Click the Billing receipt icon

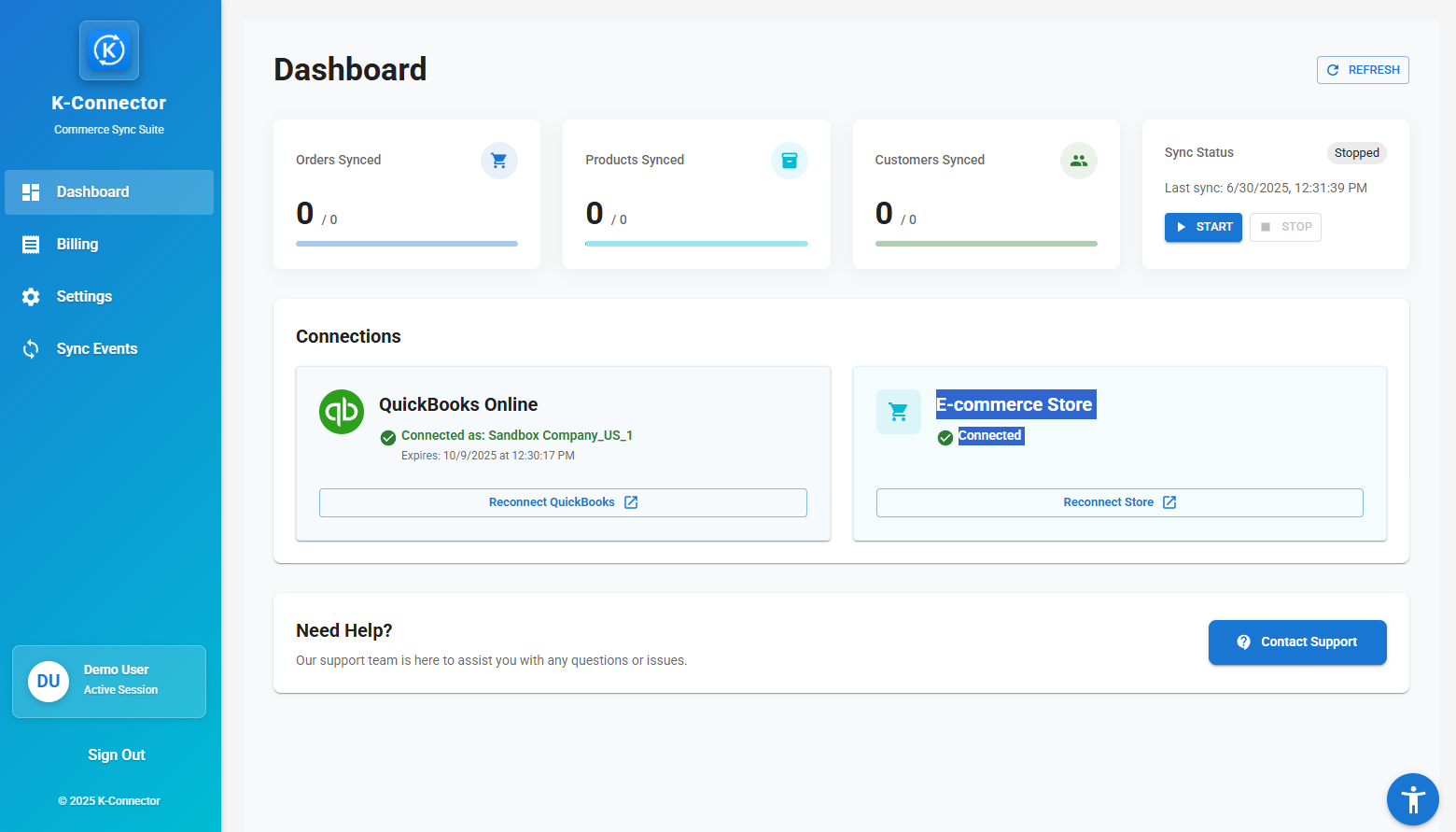[31, 245]
